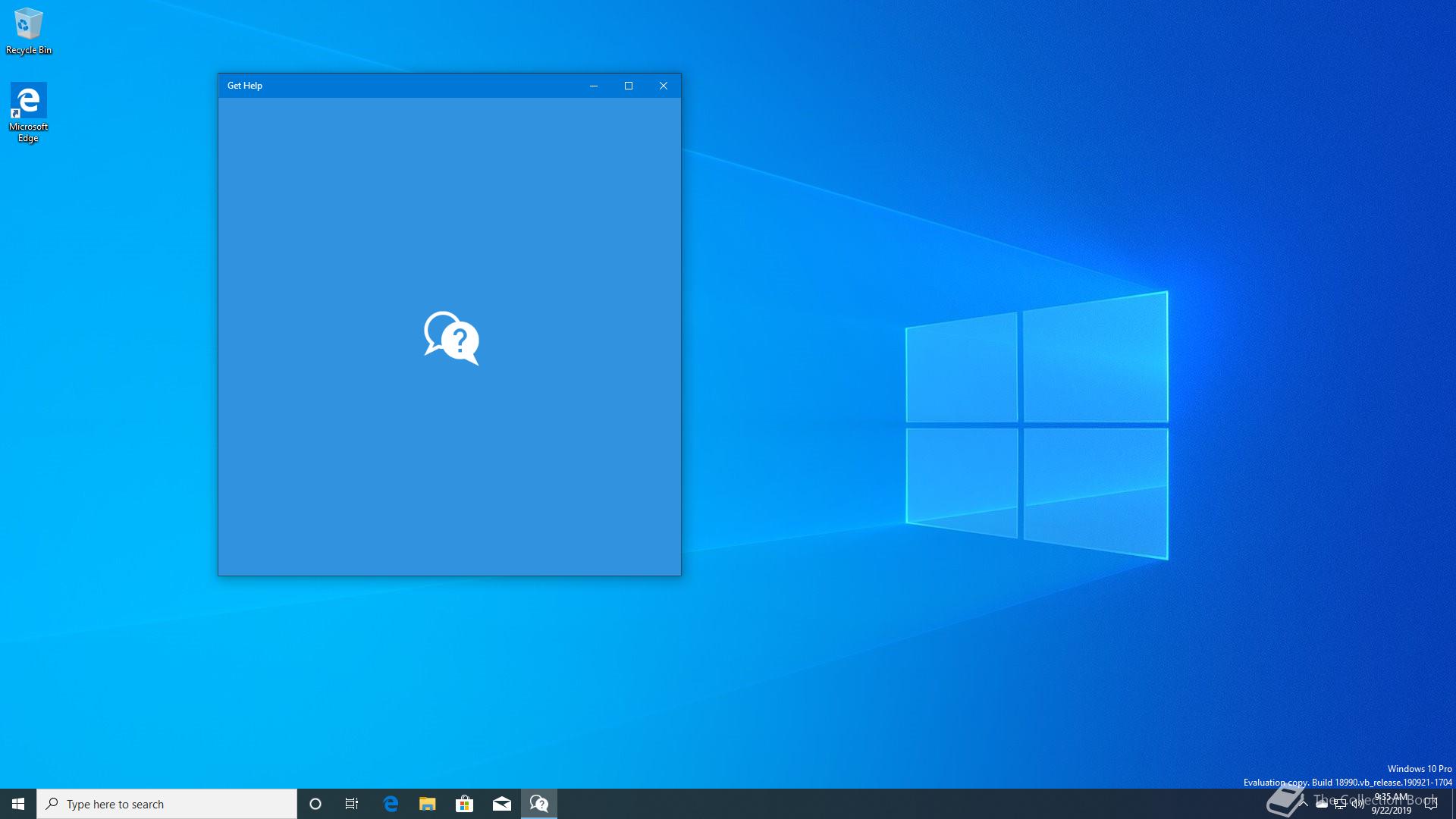Viewport: 1456px width, 819px height.
Task: Open the network status tray icon
Action: coord(1340,804)
